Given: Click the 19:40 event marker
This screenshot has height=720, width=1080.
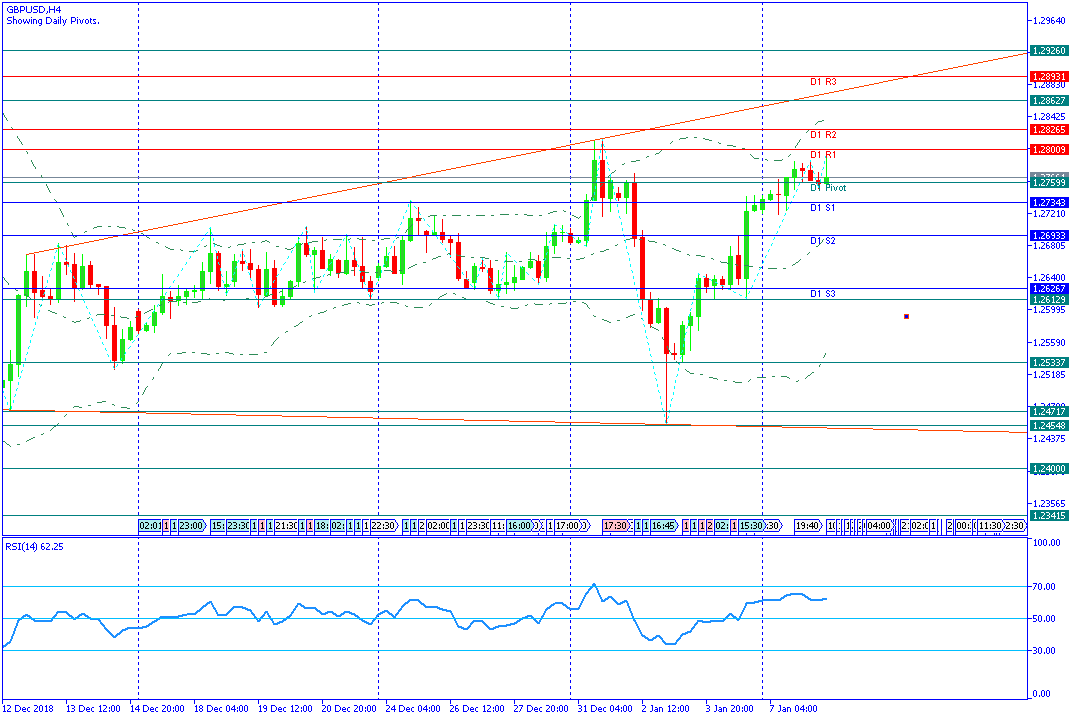Looking at the screenshot, I should click(808, 526).
